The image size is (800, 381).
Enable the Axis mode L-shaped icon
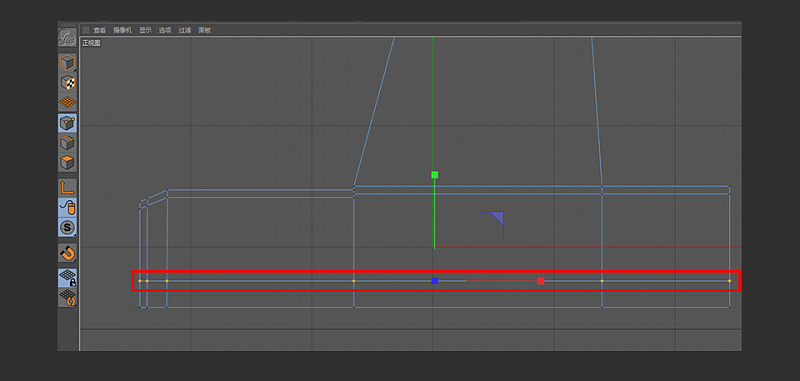(x=67, y=188)
